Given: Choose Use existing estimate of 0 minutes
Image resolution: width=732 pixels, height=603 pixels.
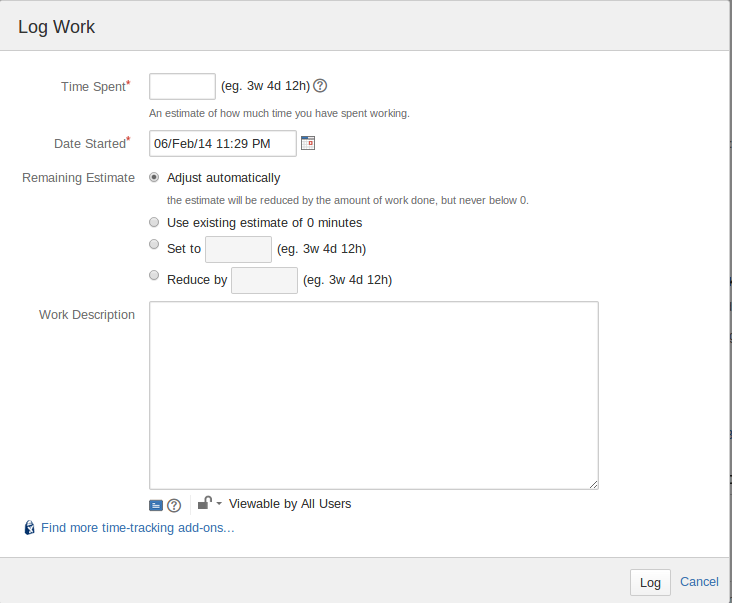Looking at the screenshot, I should tap(153, 222).
